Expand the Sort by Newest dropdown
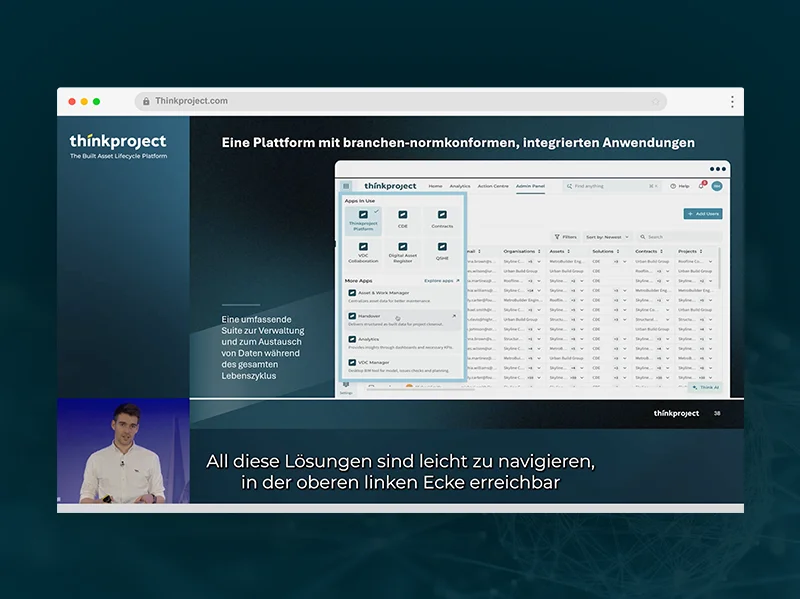The image size is (800, 599). [609, 237]
